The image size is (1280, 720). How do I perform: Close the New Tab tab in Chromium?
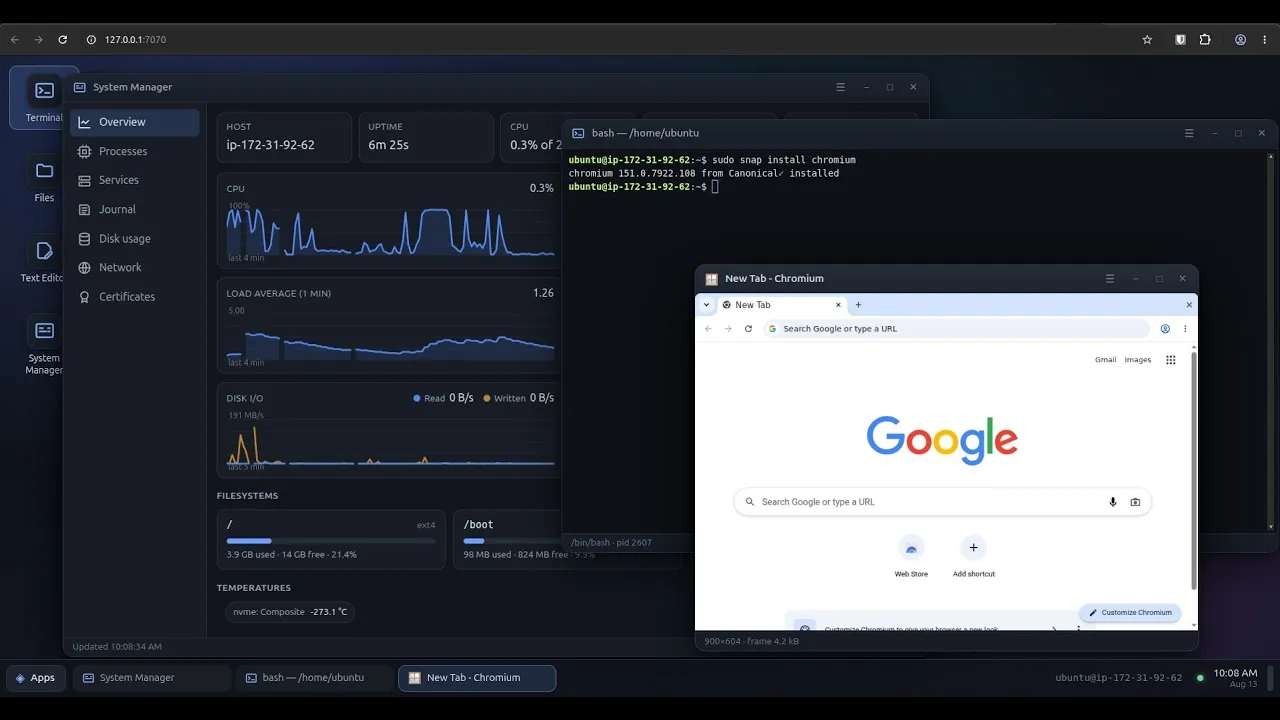point(838,305)
